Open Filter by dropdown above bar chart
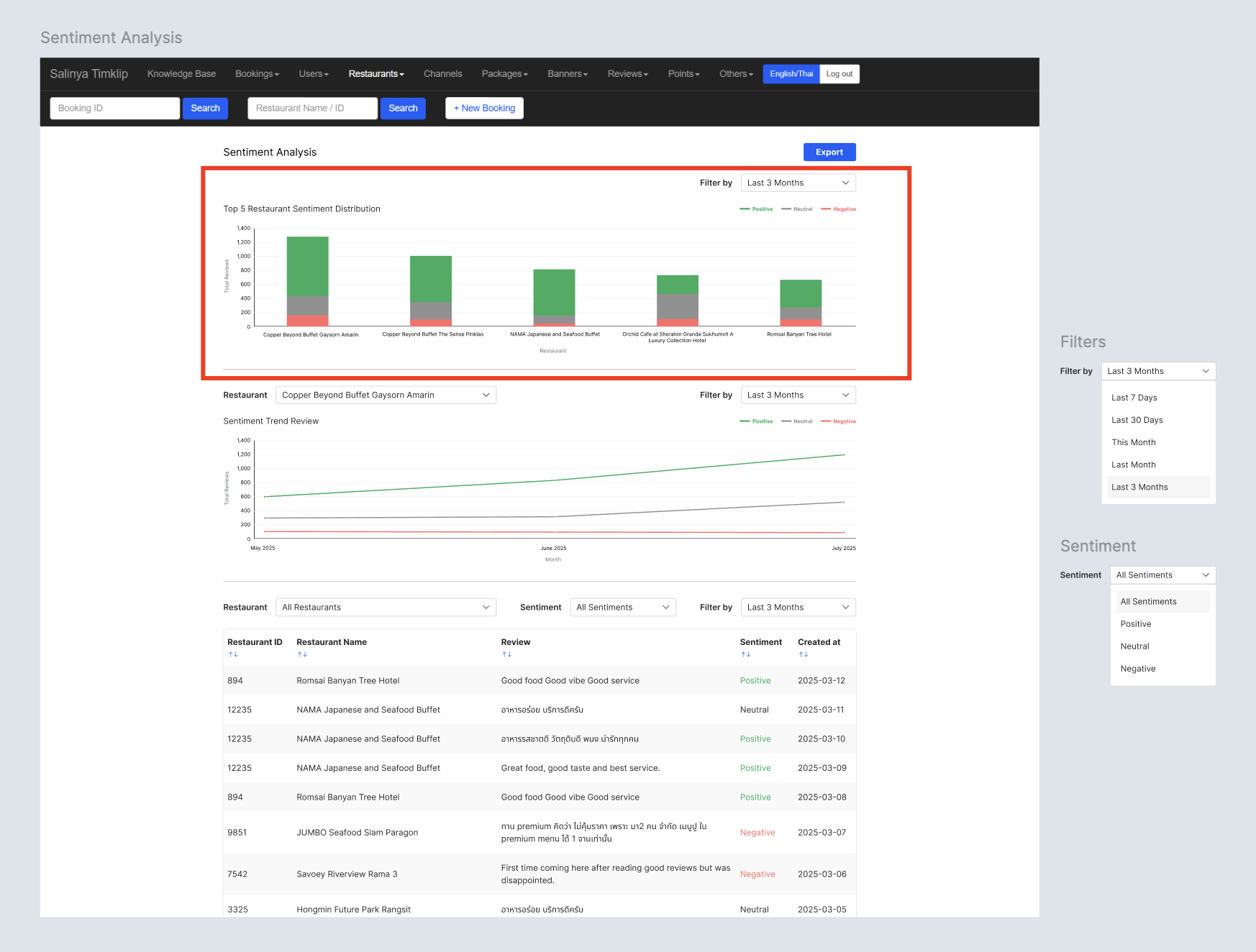The height and width of the screenshot is (952, 1256). coord(798,183)
